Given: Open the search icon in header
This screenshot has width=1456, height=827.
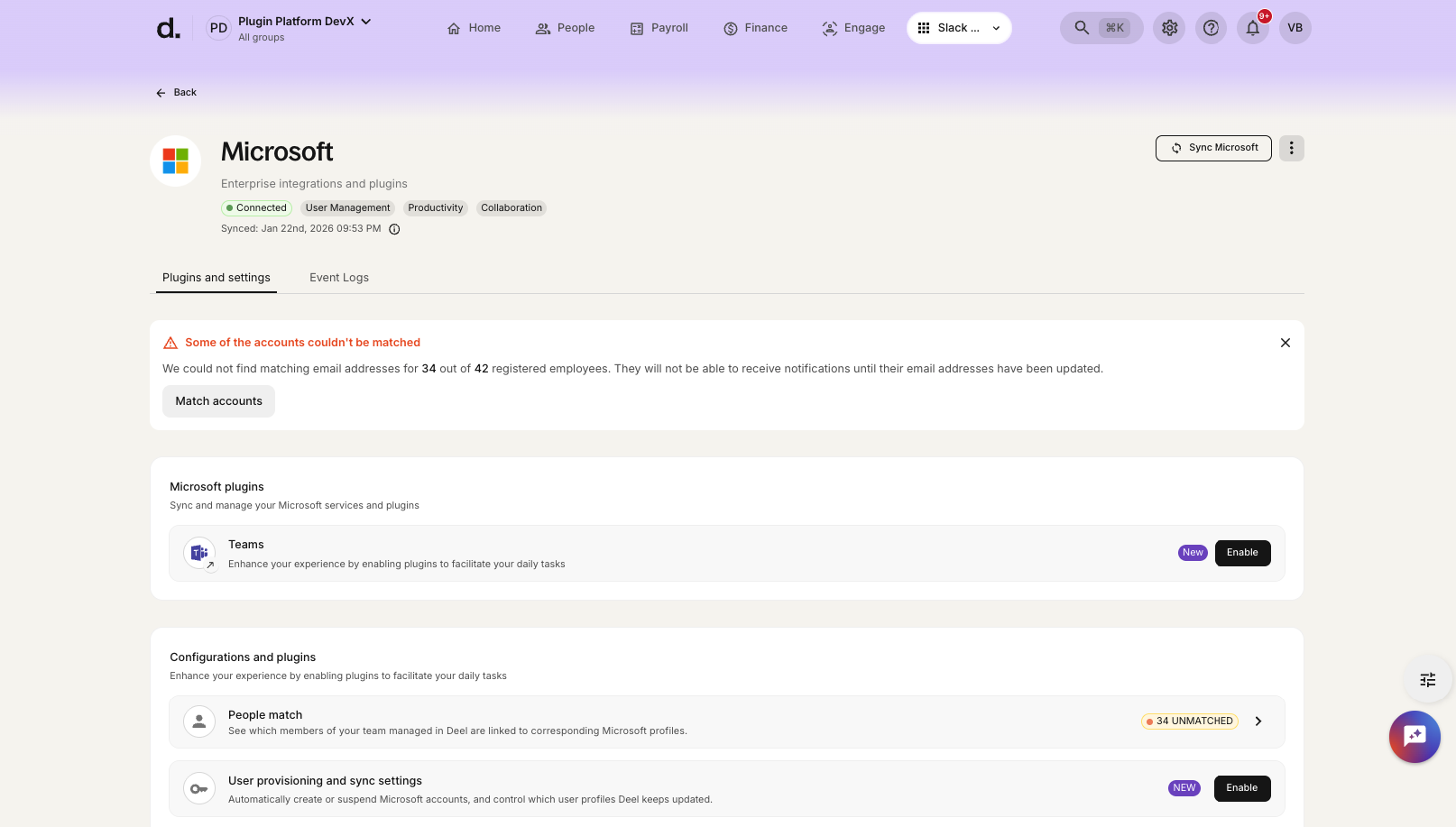Looking at the screenshot, I should pos(1082,28).
